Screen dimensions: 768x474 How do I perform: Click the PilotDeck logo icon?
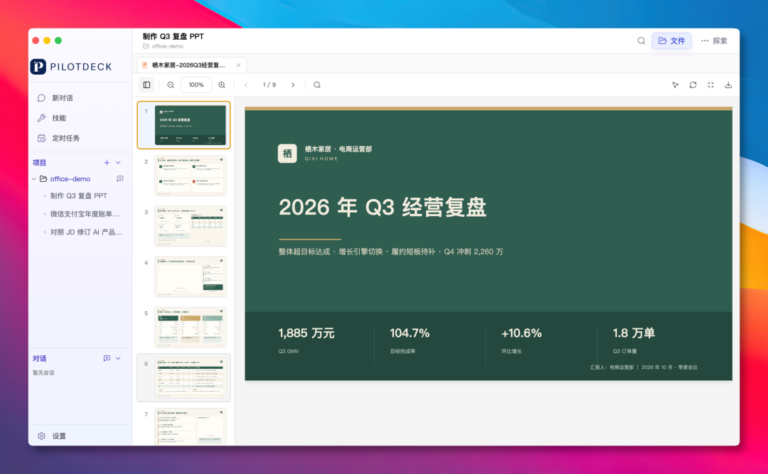point(38,67)
